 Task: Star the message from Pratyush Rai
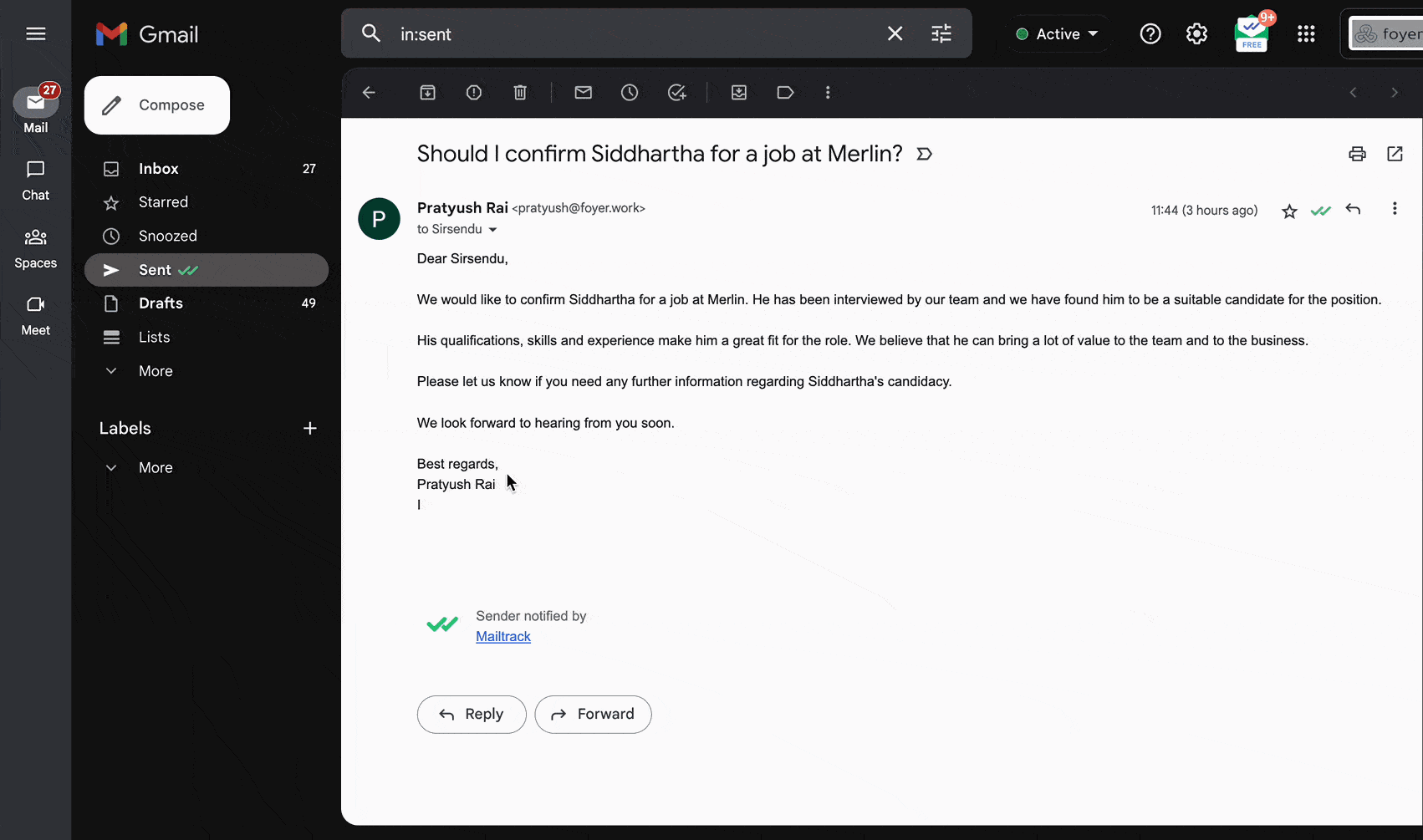tap(1289, 211)
